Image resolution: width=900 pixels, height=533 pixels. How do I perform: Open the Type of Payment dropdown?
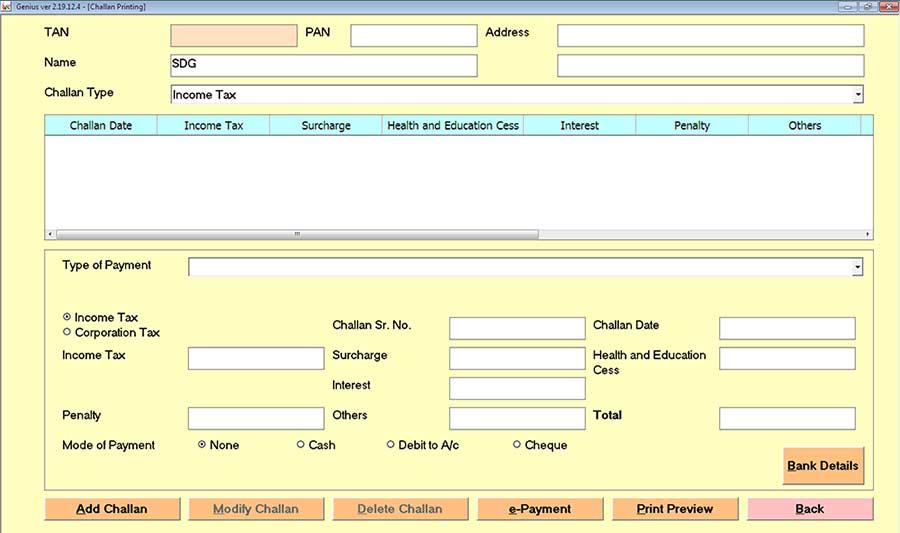(x=857, y=267)
